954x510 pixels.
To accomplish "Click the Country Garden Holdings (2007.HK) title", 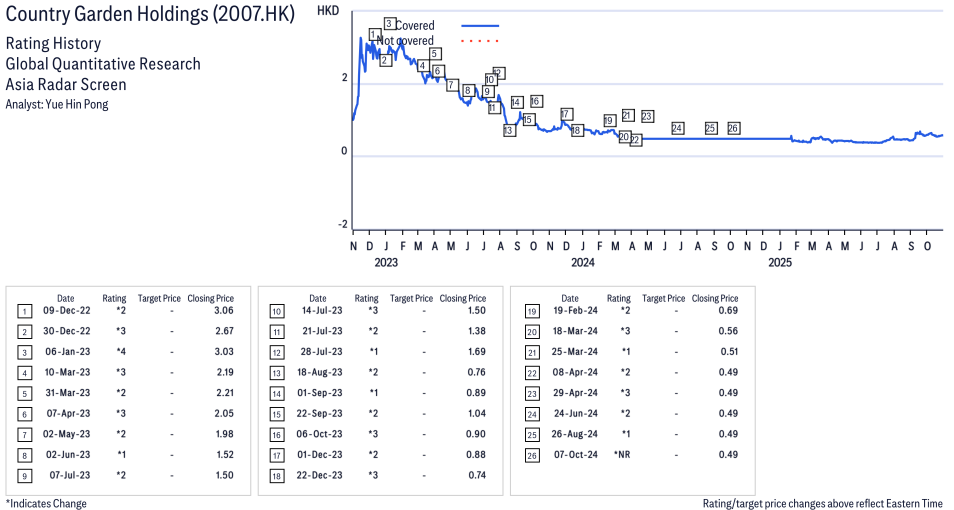I will [150, 15].
